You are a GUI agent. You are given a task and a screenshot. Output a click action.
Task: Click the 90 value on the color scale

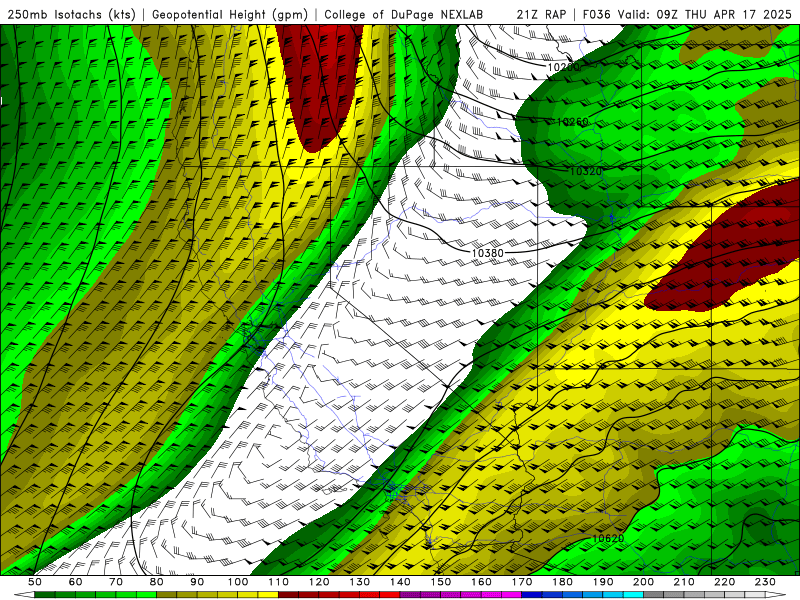pyautogui.click(x=197, y=582)
